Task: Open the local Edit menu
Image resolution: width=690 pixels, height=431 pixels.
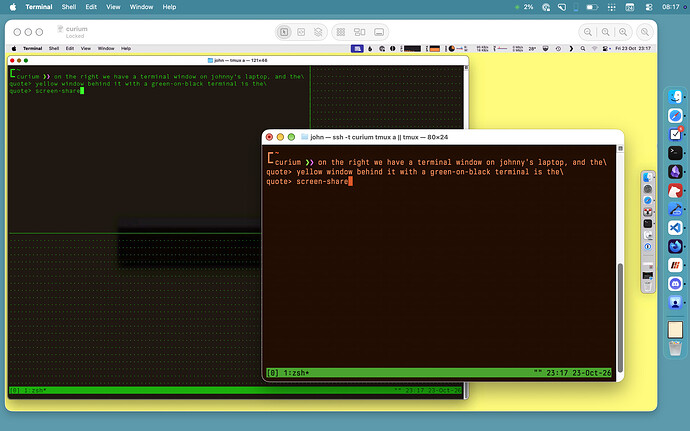Action: point(91,7)
